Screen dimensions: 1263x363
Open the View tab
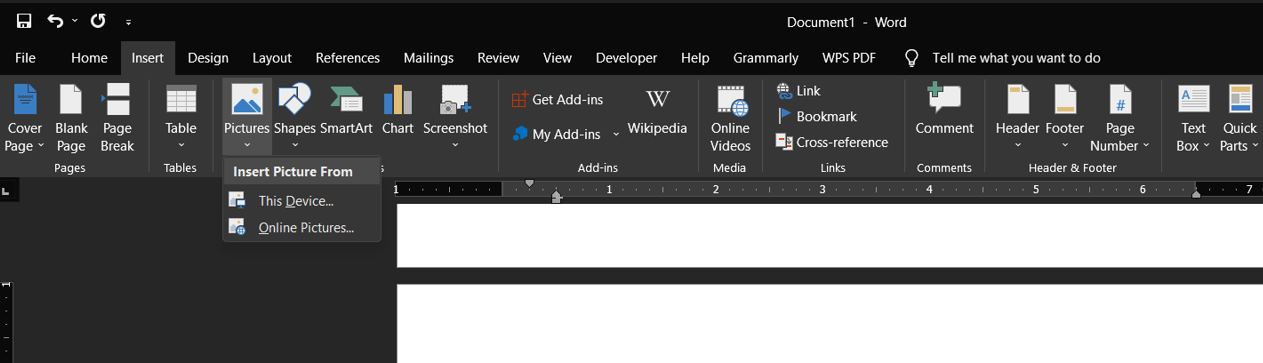557,58
